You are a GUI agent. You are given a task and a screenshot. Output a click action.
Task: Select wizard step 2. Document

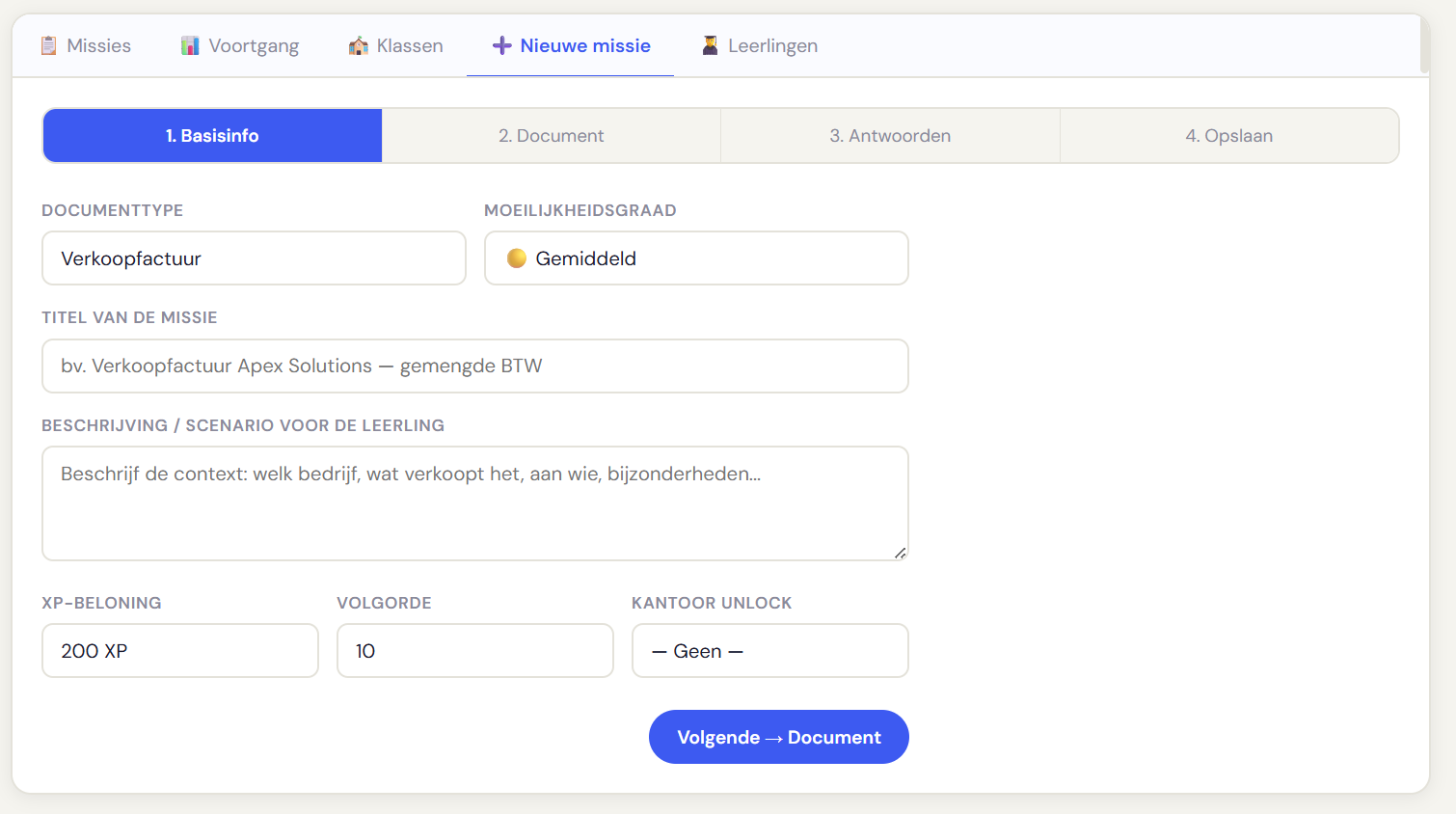point(551,135)
